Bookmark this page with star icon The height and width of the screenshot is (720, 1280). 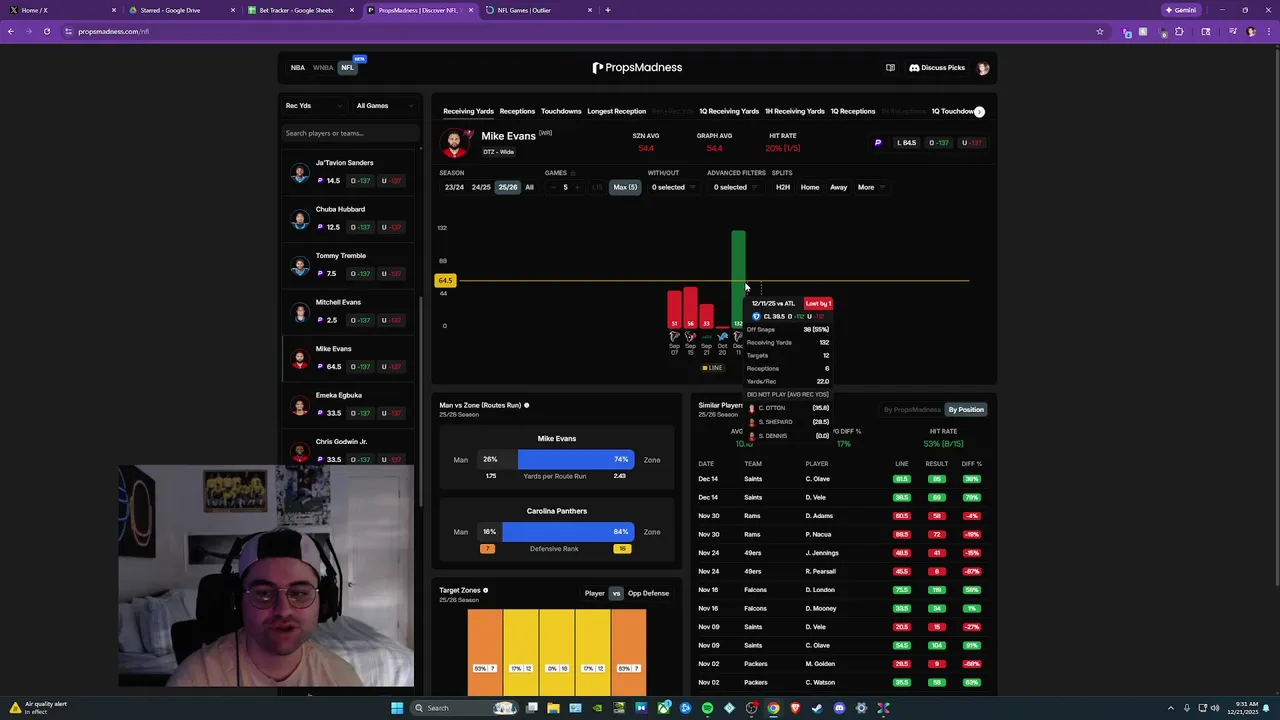(1100, 31)
